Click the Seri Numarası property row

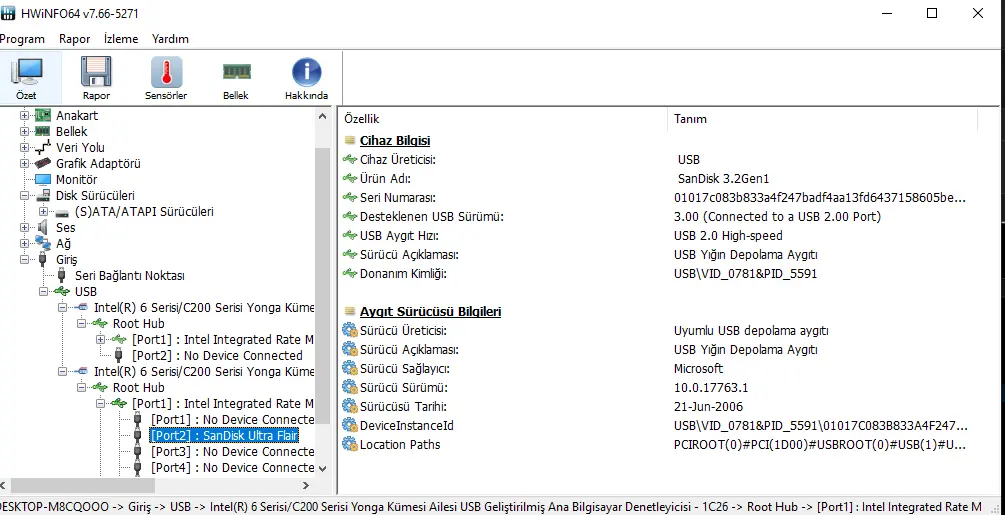pos(660,198)
